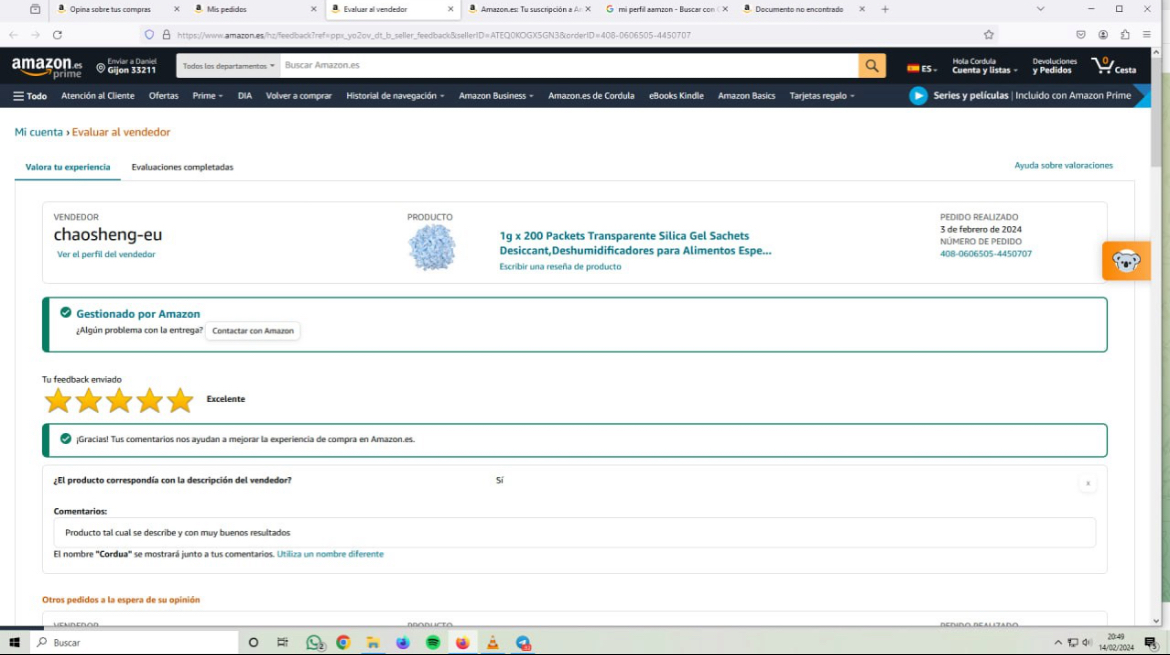Expand Historial de navegación dropdown

(x=395, y=96)
